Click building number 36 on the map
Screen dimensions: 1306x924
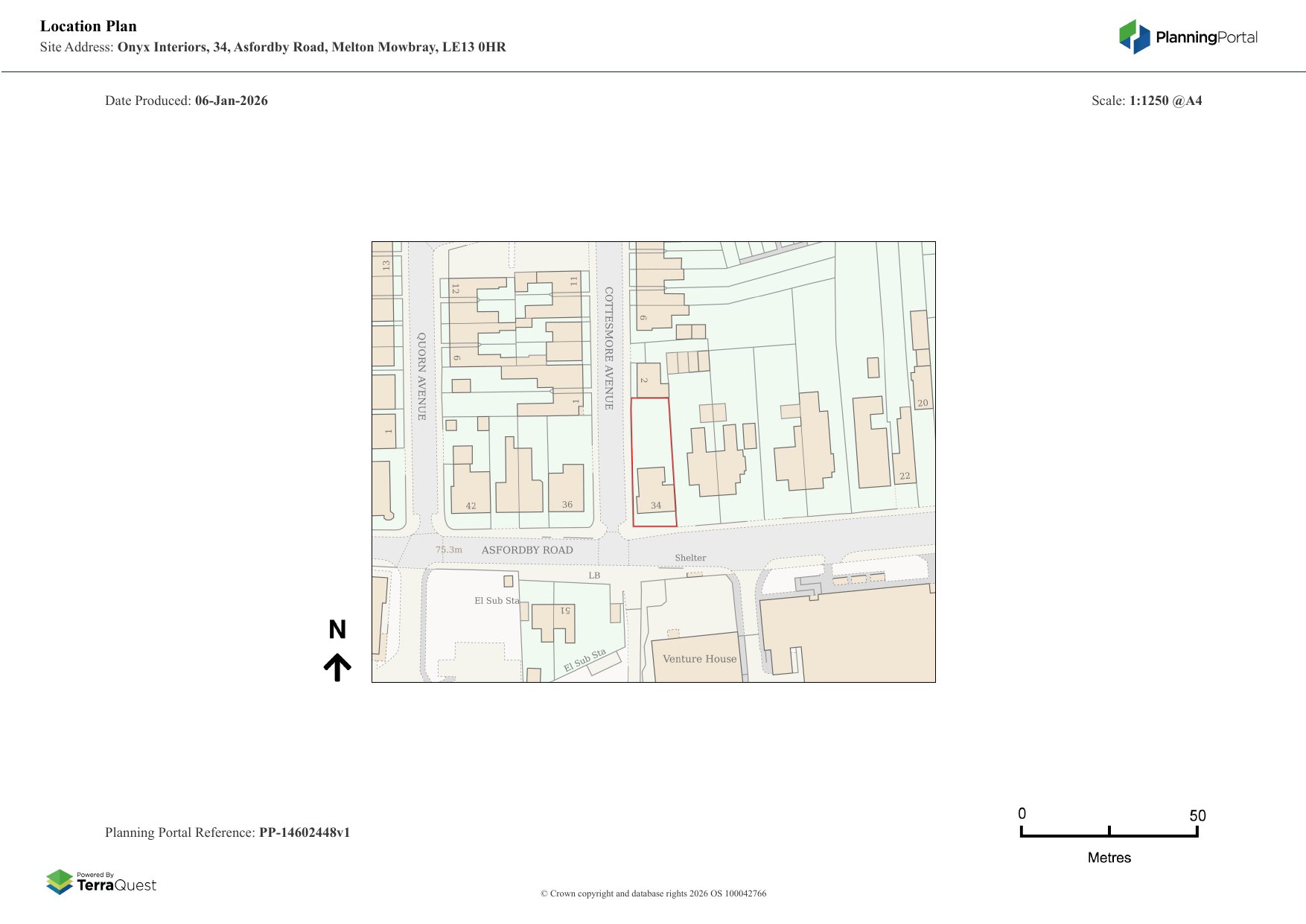click(567, 489)
